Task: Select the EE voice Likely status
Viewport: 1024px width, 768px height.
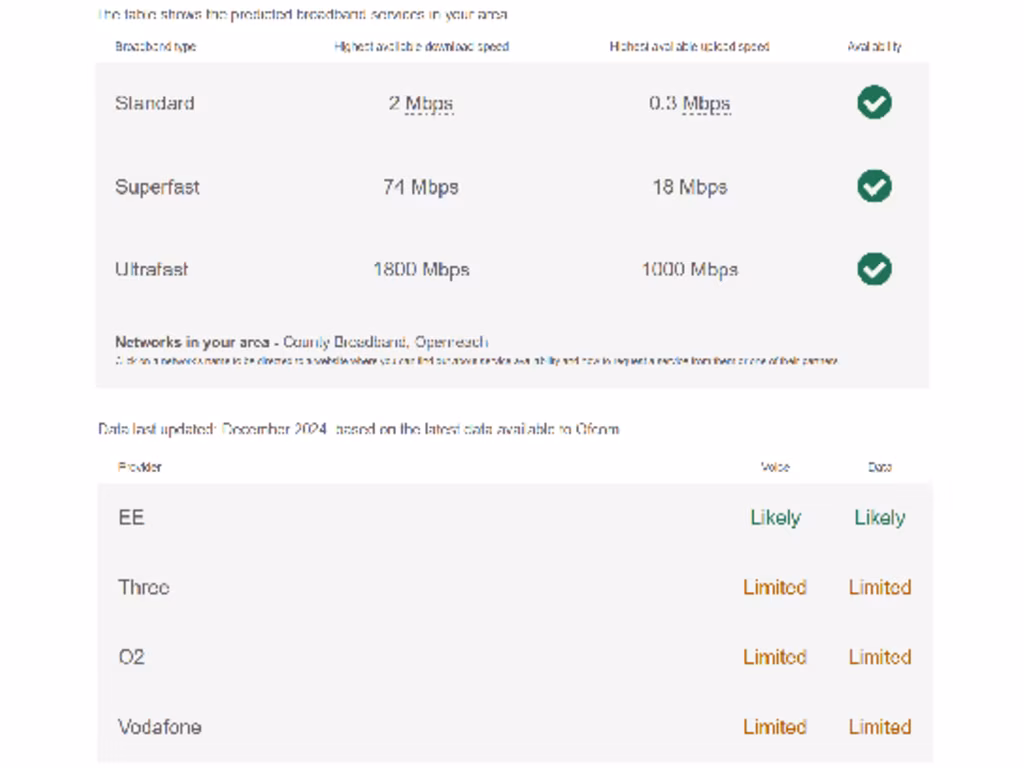Action: (x=775, y=518)
